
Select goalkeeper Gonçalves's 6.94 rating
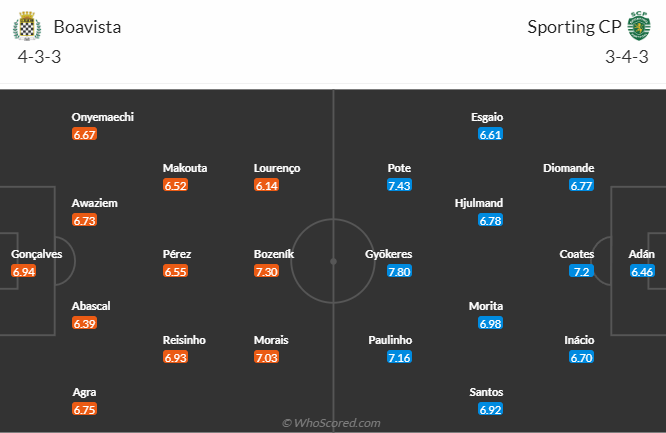point(24,271)
